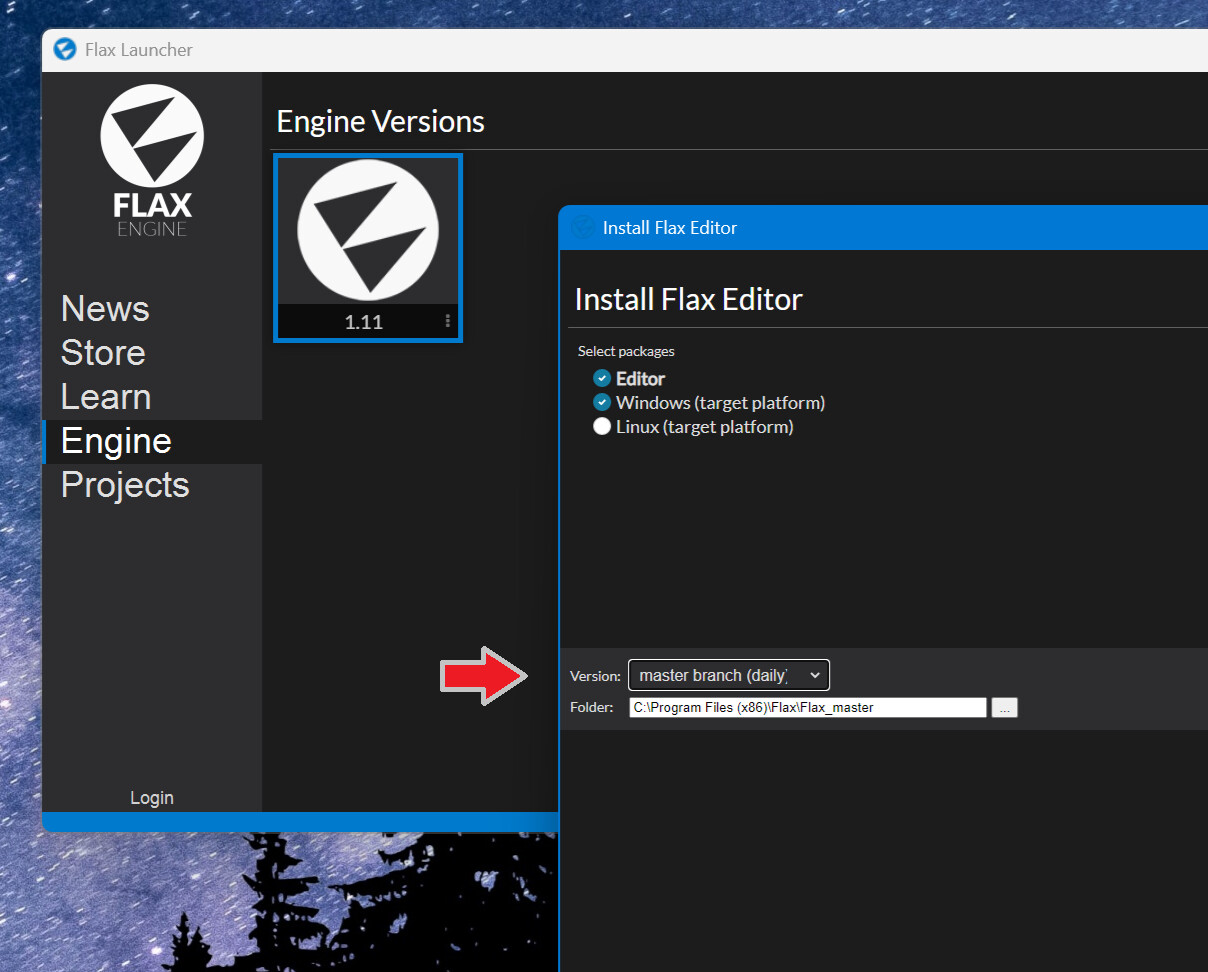Click the Install Flax Editor window icon
Image resolution: width=1208 pixels, height=972 pixels.
pyautogui.click(x=582, y=228)
